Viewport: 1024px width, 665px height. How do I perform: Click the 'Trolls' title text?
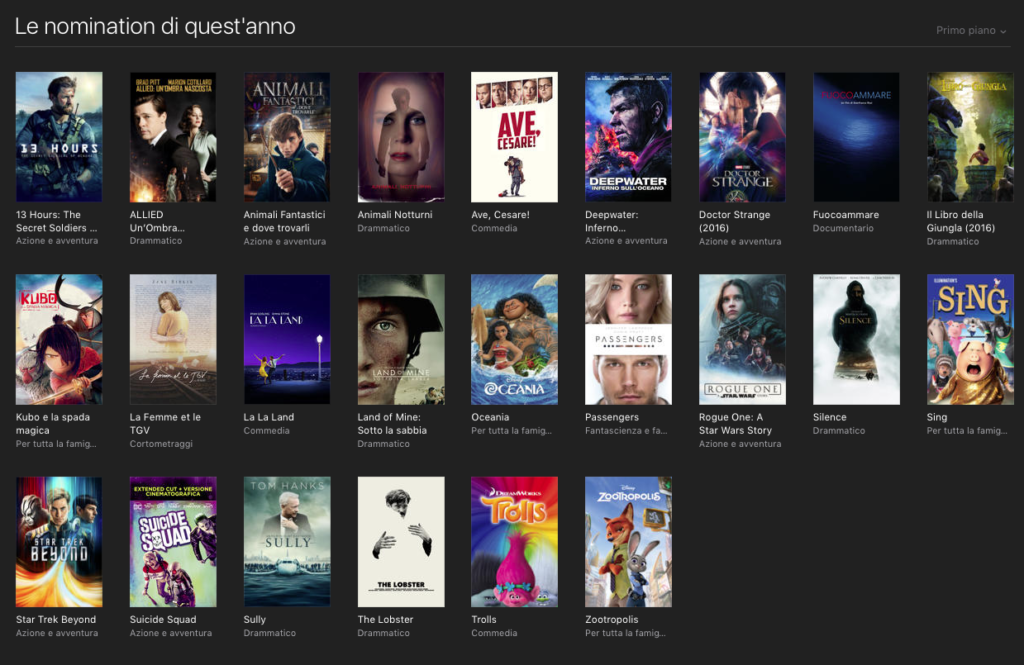pyautogui.click(x=484, y=619)
